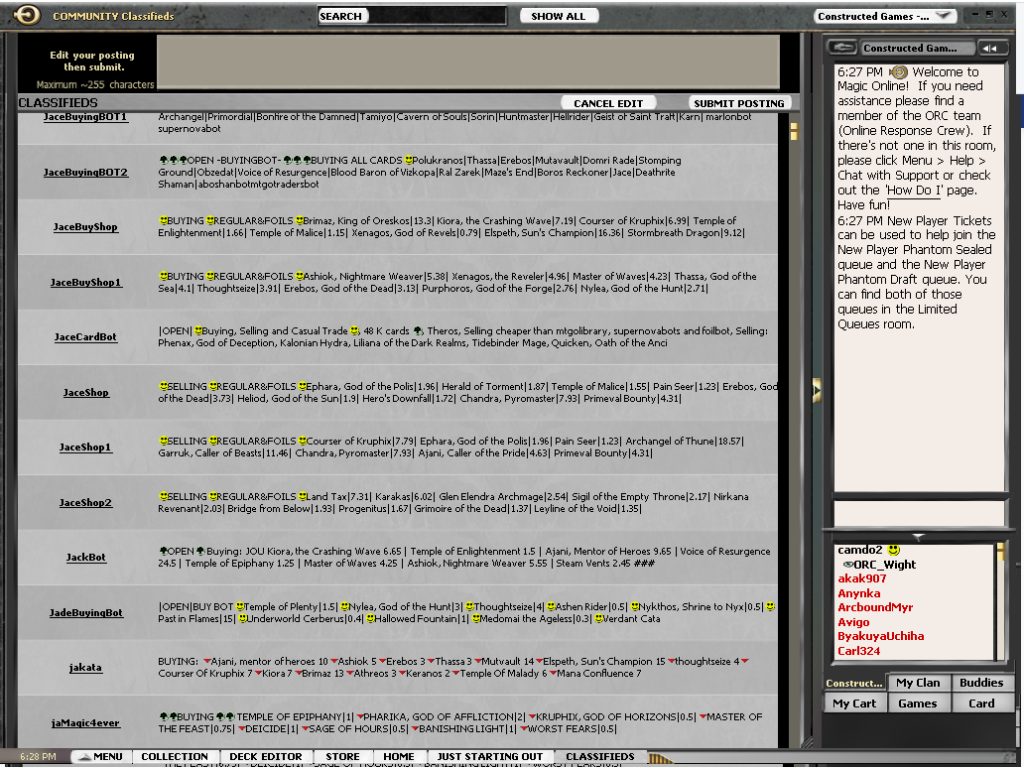Click CANCEL EDIT

tap(608, 103)
